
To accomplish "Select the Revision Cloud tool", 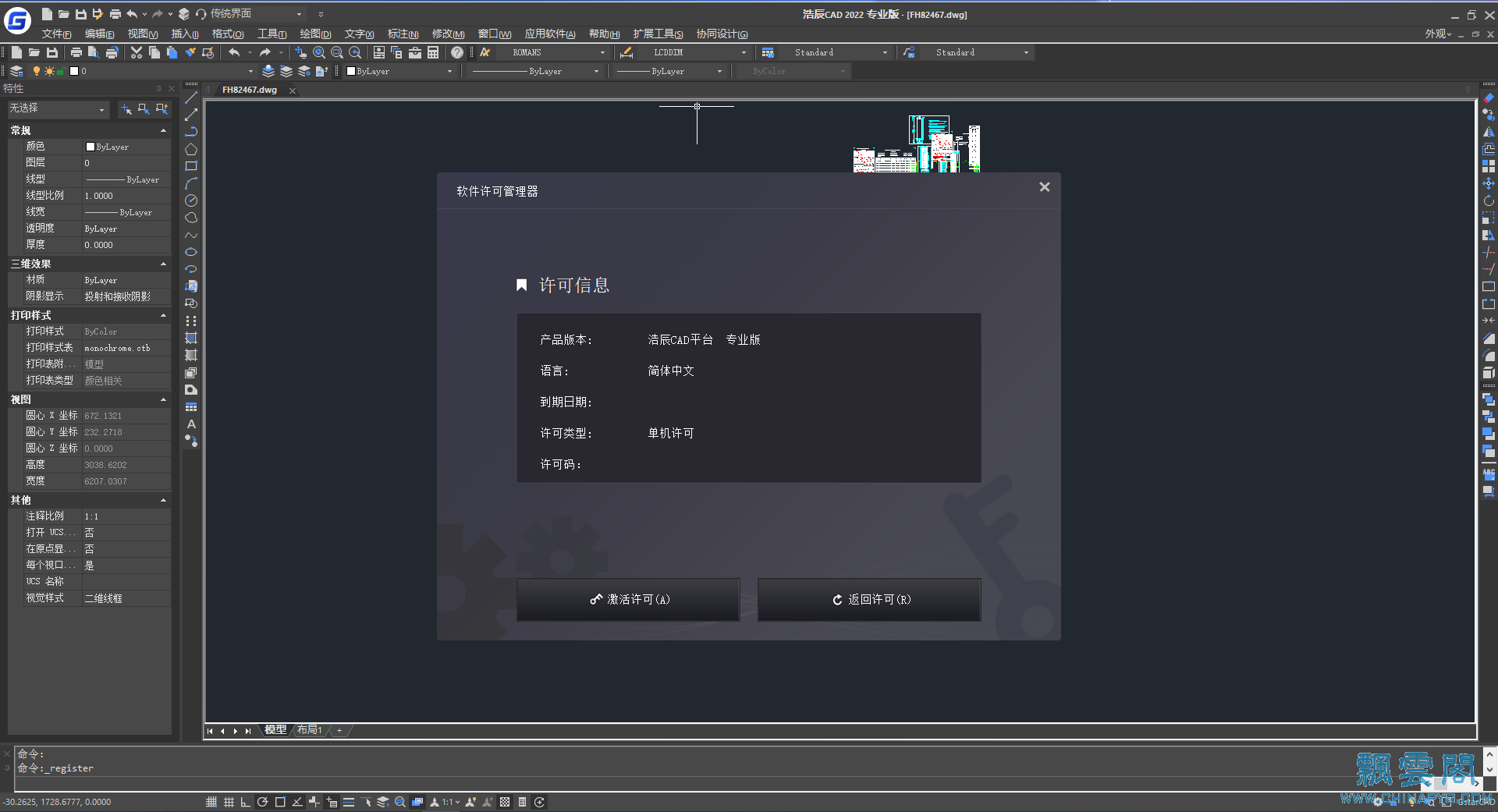I will point(191,218).
